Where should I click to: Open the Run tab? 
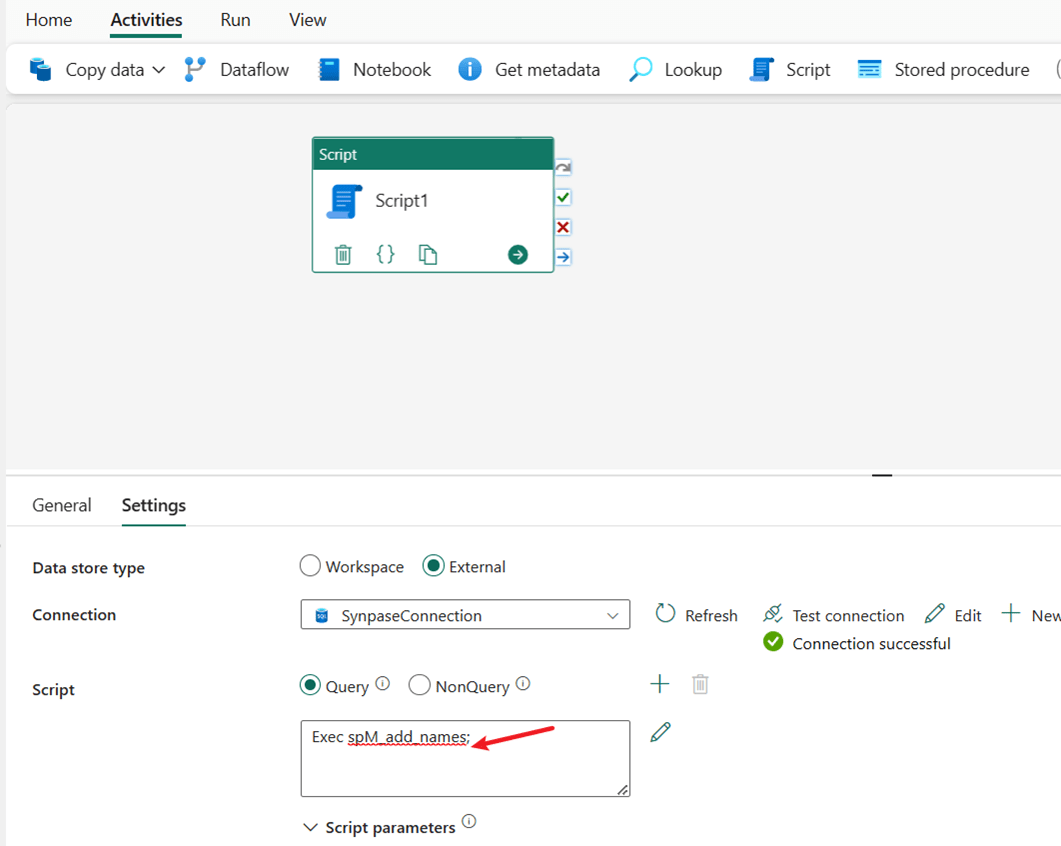pos(235,19)
